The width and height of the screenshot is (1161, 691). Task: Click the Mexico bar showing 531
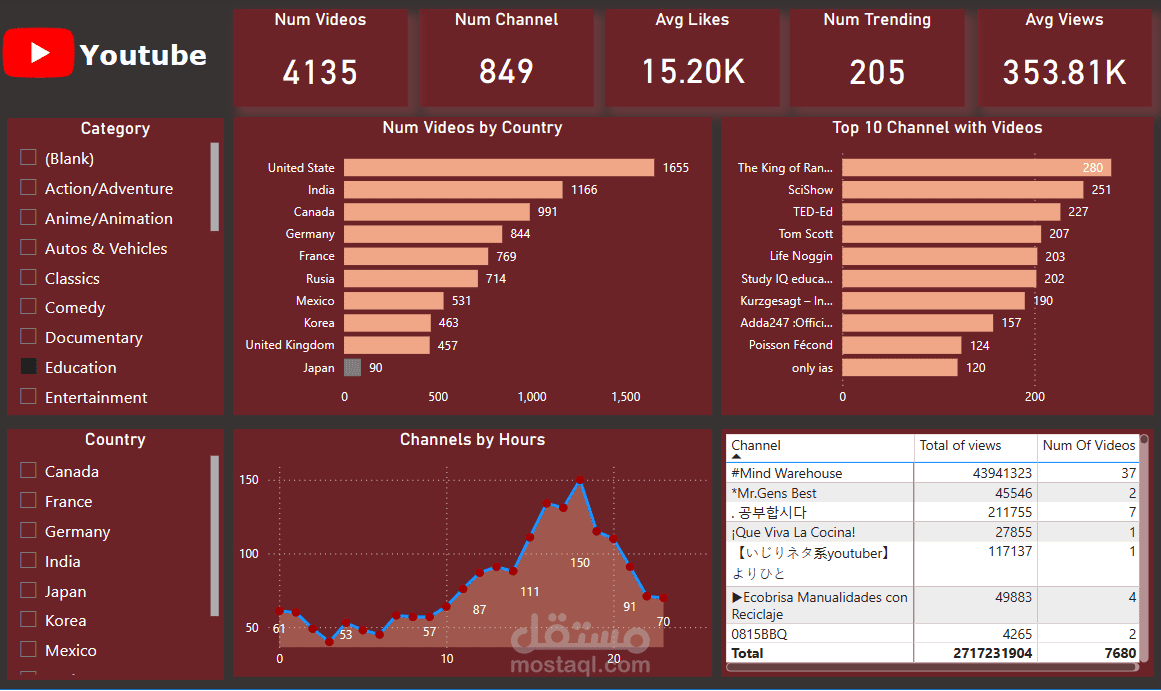point(394,301)
